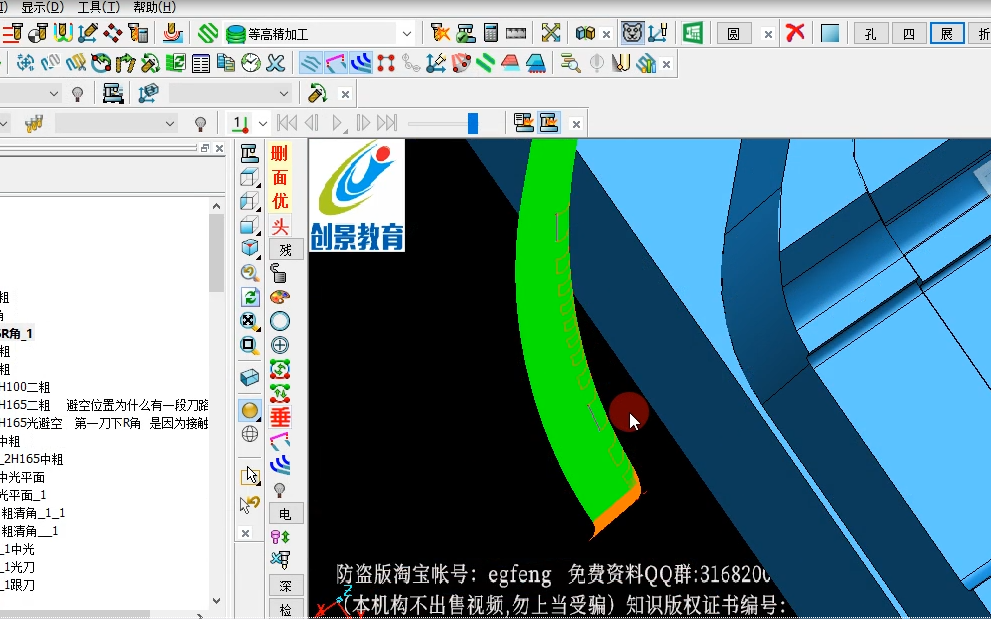Click the green Excel spreadsheet icon

(x=693, y=33)
